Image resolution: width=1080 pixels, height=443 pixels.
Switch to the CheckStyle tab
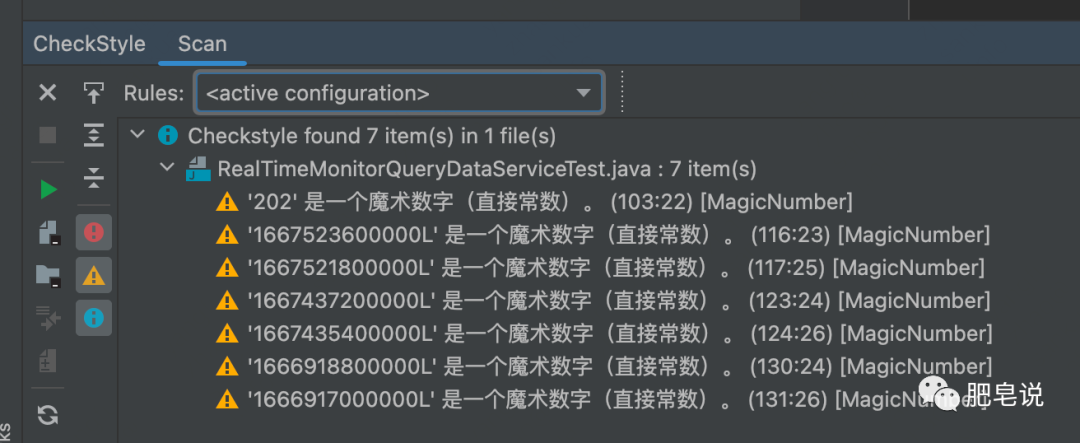[89, 44]
